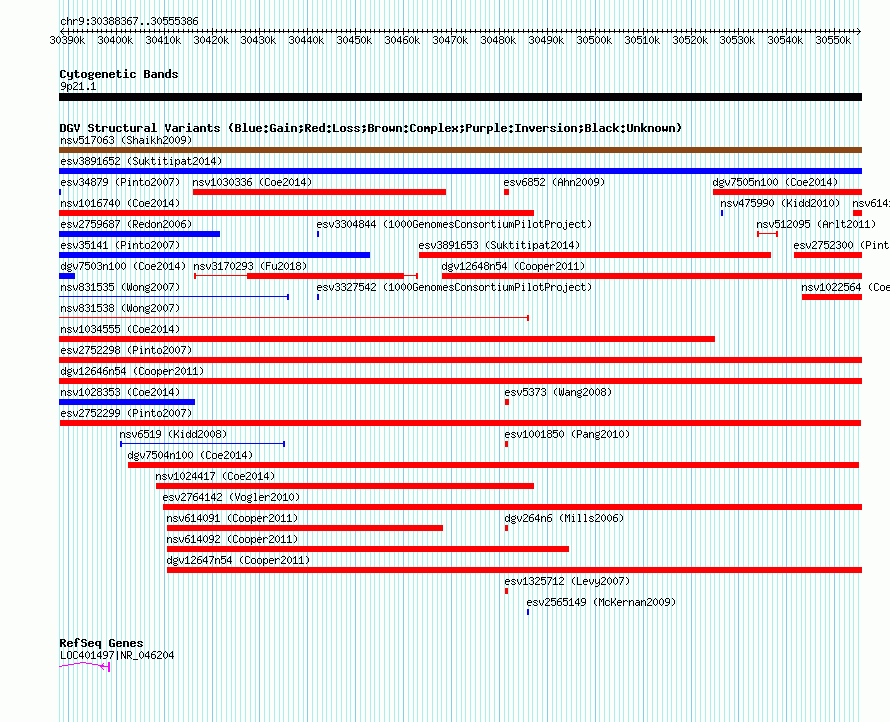Select the red nsv1034555 loss bar
Screen dimensions: 890x722
coord(387,339)
